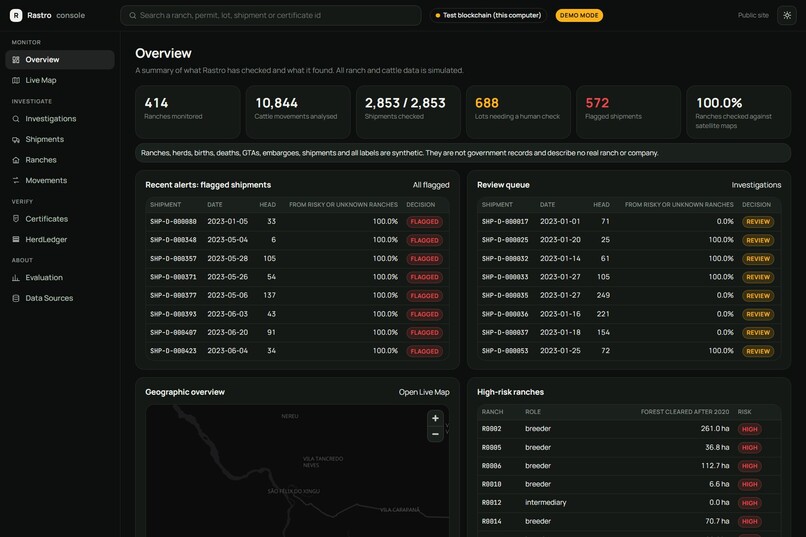Click the search input field

point(271,15)
